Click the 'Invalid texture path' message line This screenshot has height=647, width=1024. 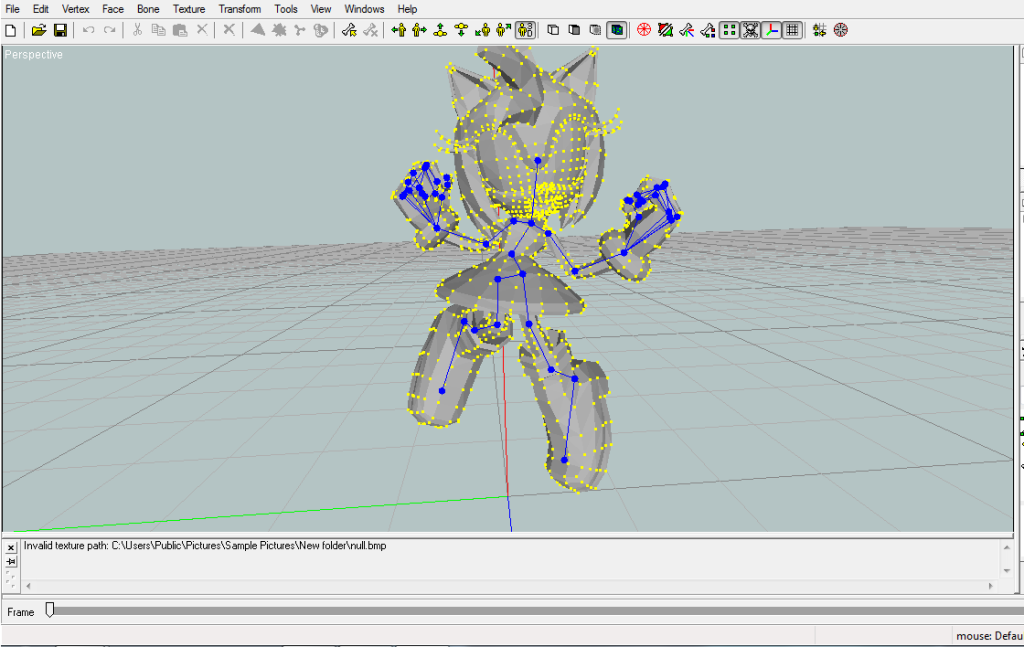pos(205,546)
